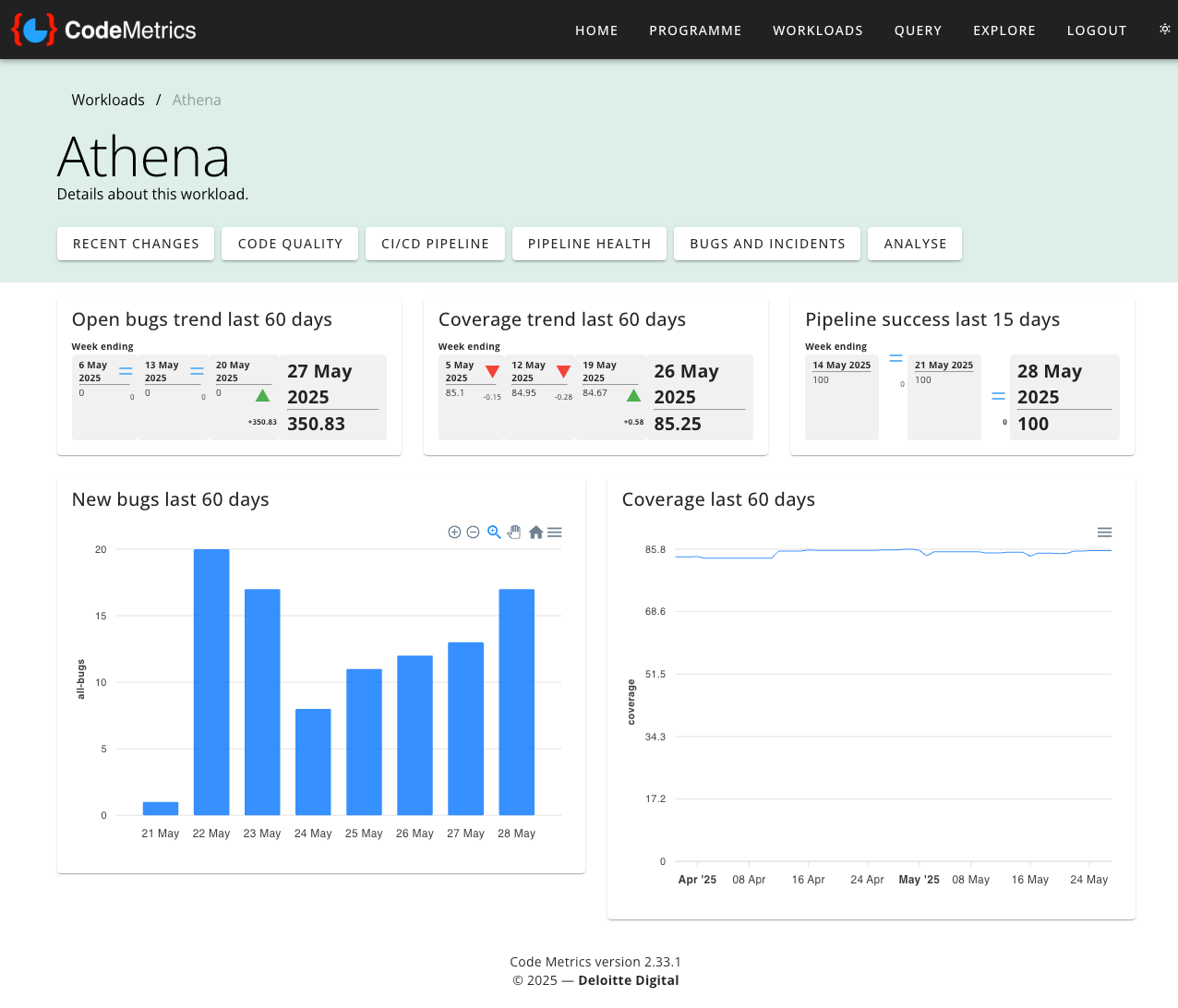Click the 'May '25' axis label
Screen dimensions: 1178x1008
pos(919,880)
